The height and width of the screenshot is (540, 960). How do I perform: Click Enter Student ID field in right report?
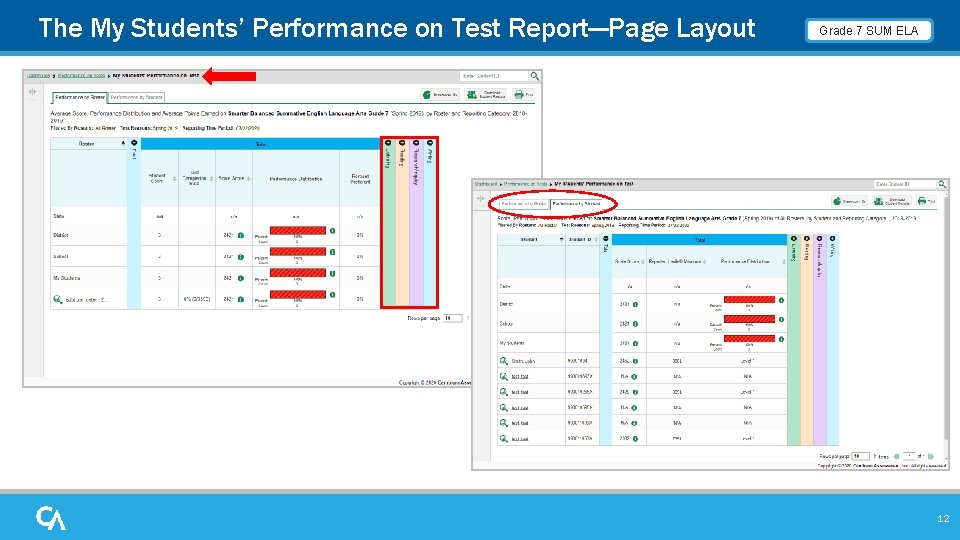[x=906, y=184]
